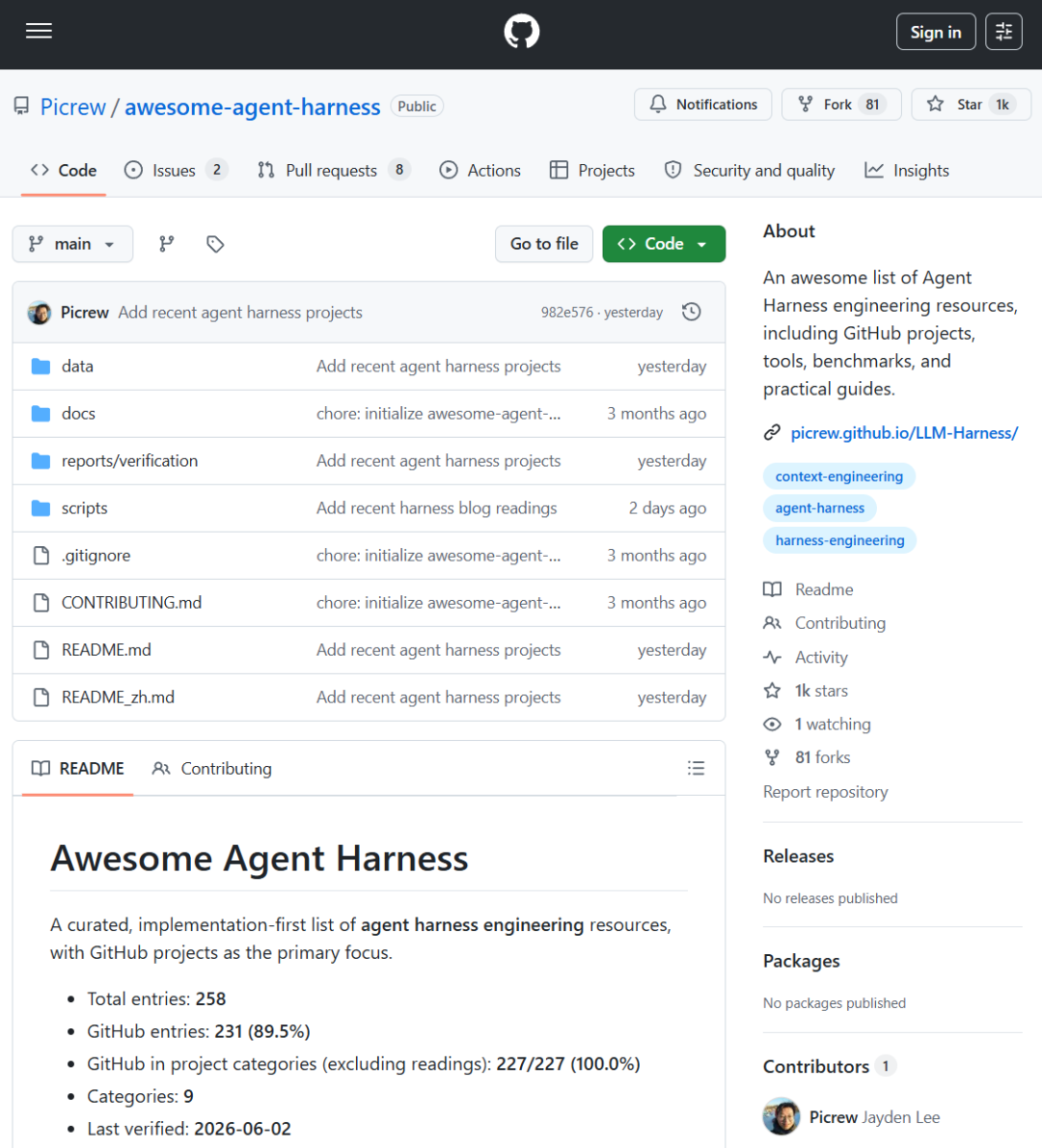This screenshot has height=1148, width=1042.
Task: Open commit hash 982e576
Action: (x=566, y=313)
